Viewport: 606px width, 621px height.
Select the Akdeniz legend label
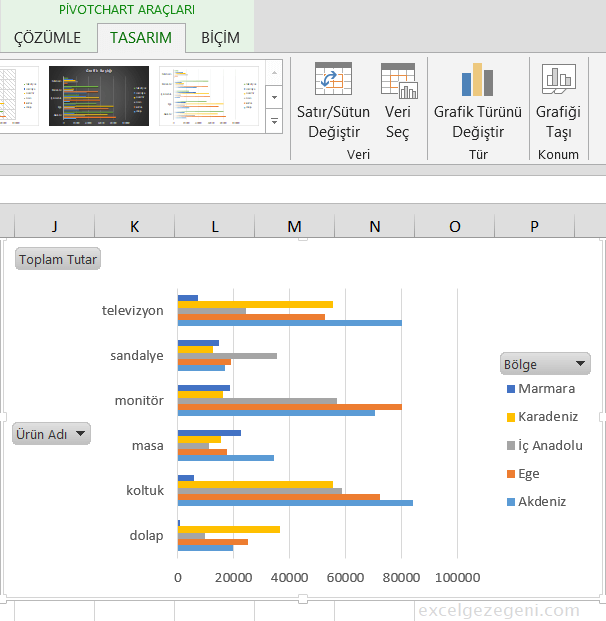pos(542,501)
